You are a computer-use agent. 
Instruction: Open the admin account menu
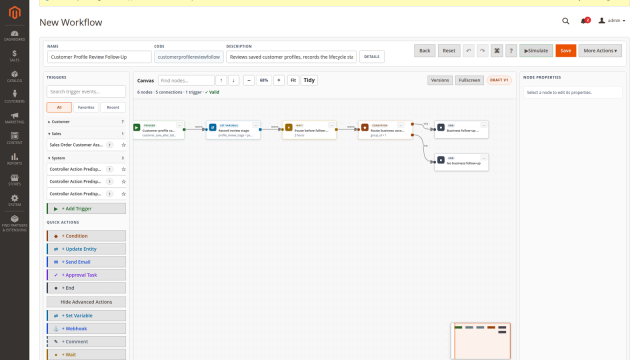612,20
